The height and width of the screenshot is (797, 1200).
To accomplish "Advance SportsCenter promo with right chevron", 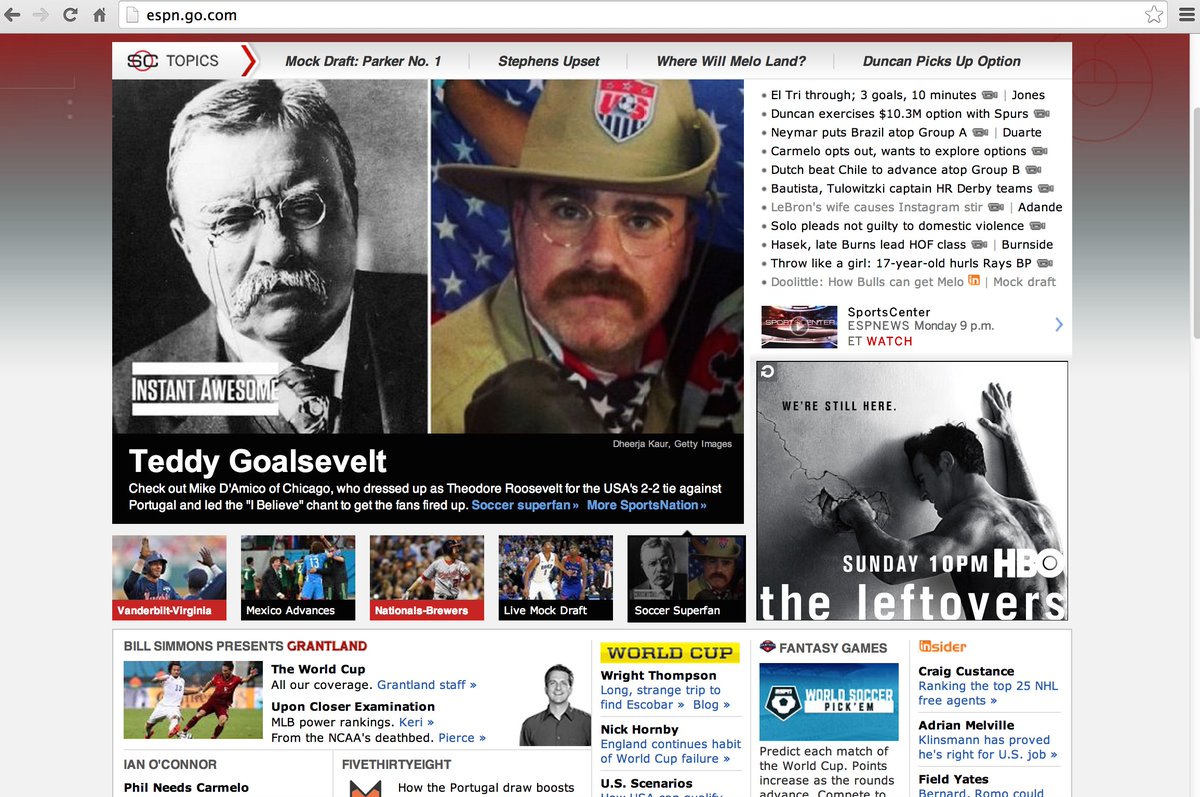I will click(x=1059, y=325).
